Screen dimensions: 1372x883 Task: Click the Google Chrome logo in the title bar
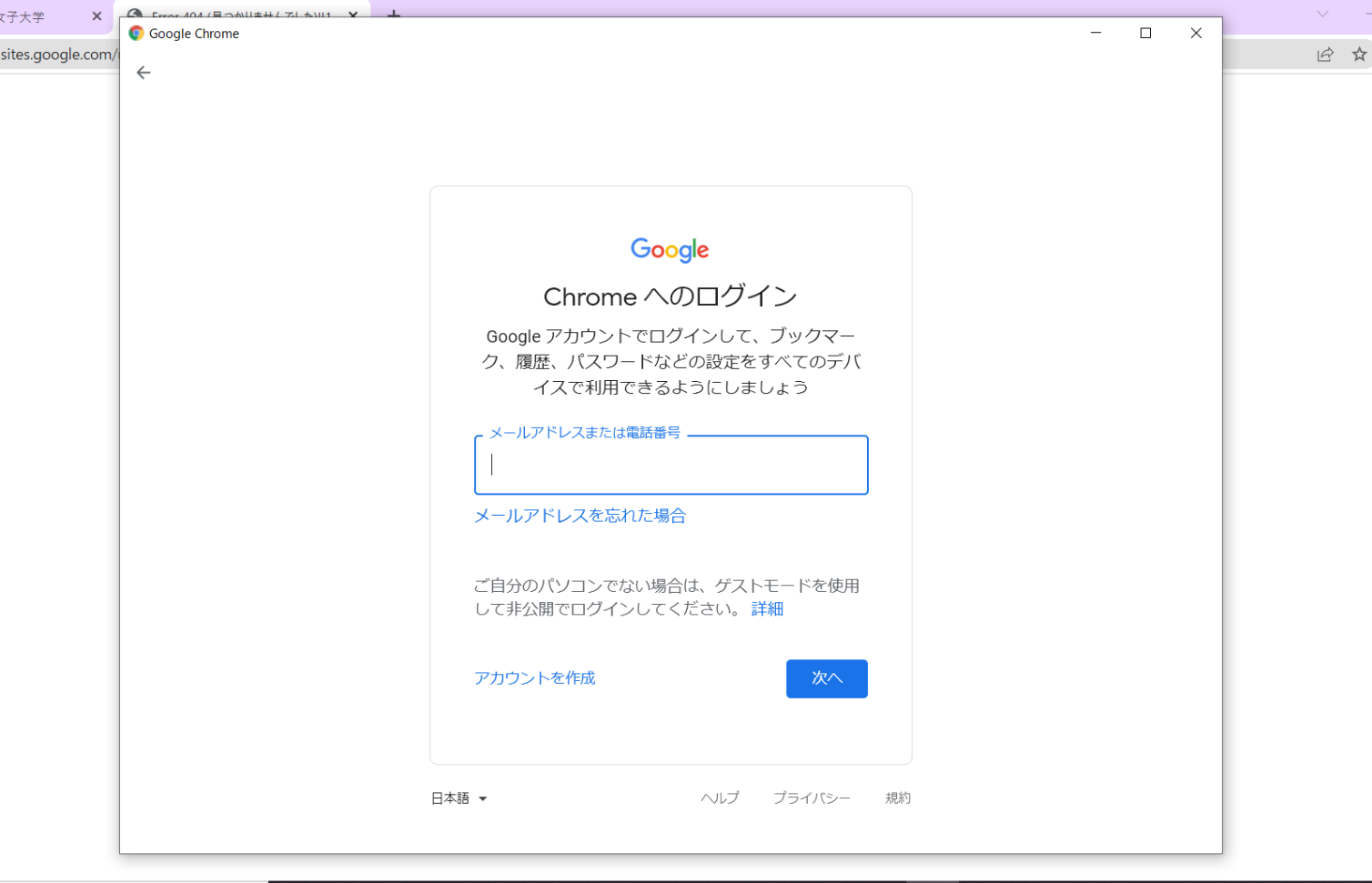[136, 34]
